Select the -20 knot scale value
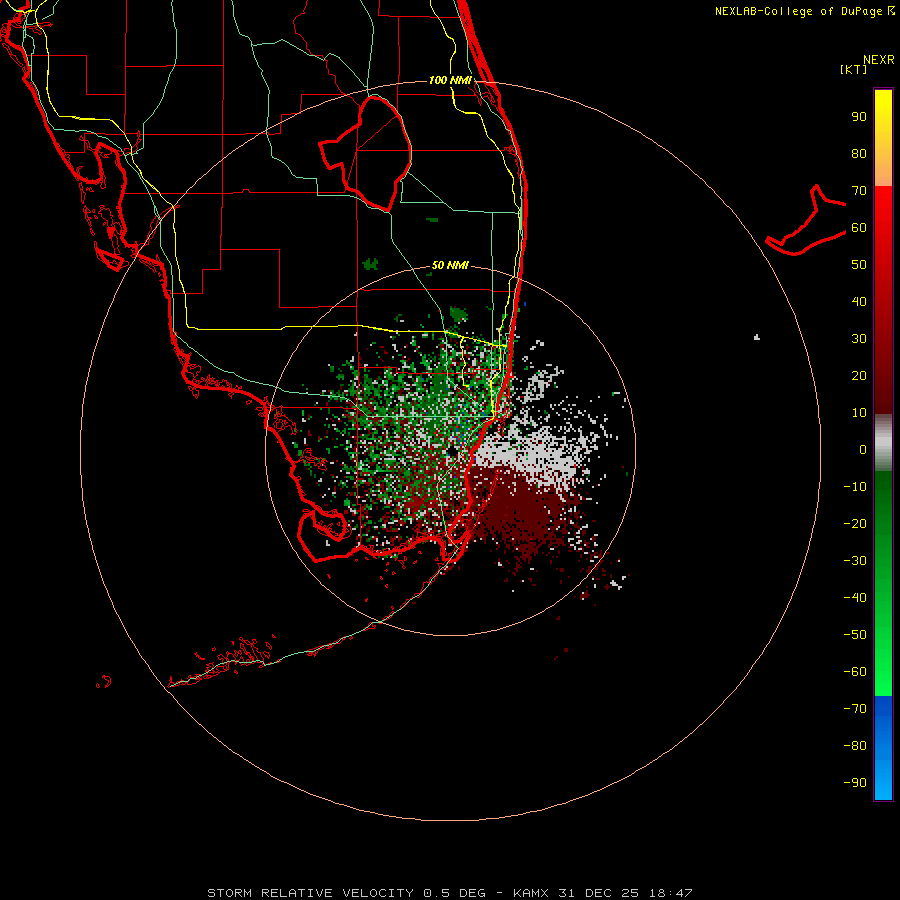This screenshot has height=900, width=900. [x=855, y=523]
